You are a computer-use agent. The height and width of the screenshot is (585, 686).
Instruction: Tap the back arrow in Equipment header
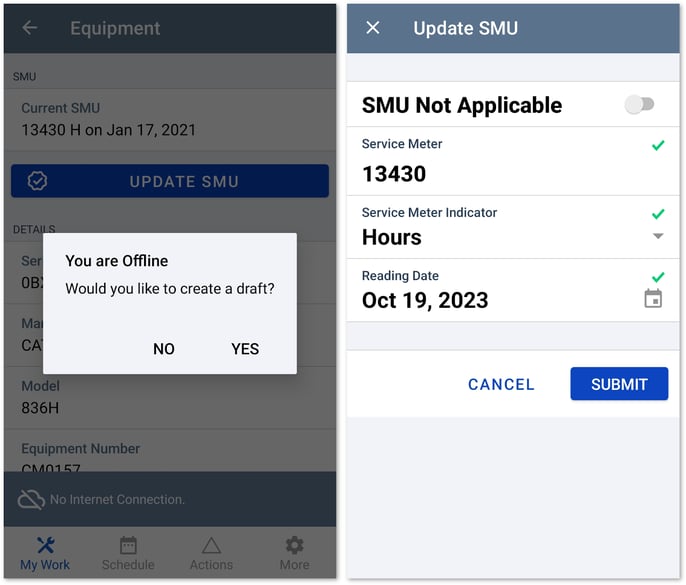click(30, 28)
